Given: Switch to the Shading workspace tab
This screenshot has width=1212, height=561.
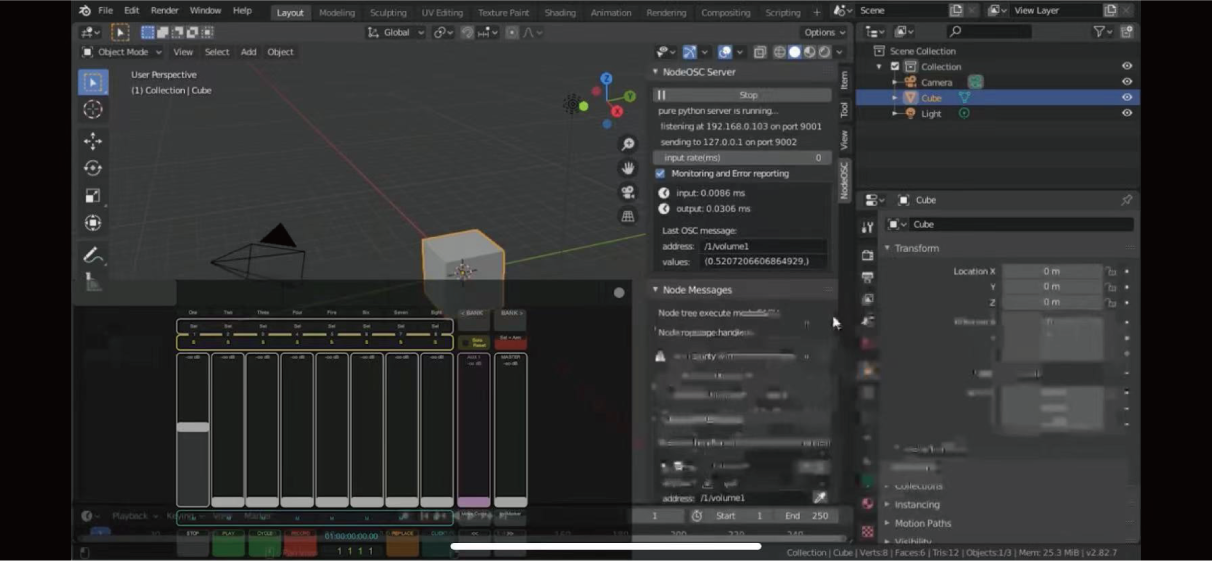Looking at the screenshot, I should click(560, 13).
